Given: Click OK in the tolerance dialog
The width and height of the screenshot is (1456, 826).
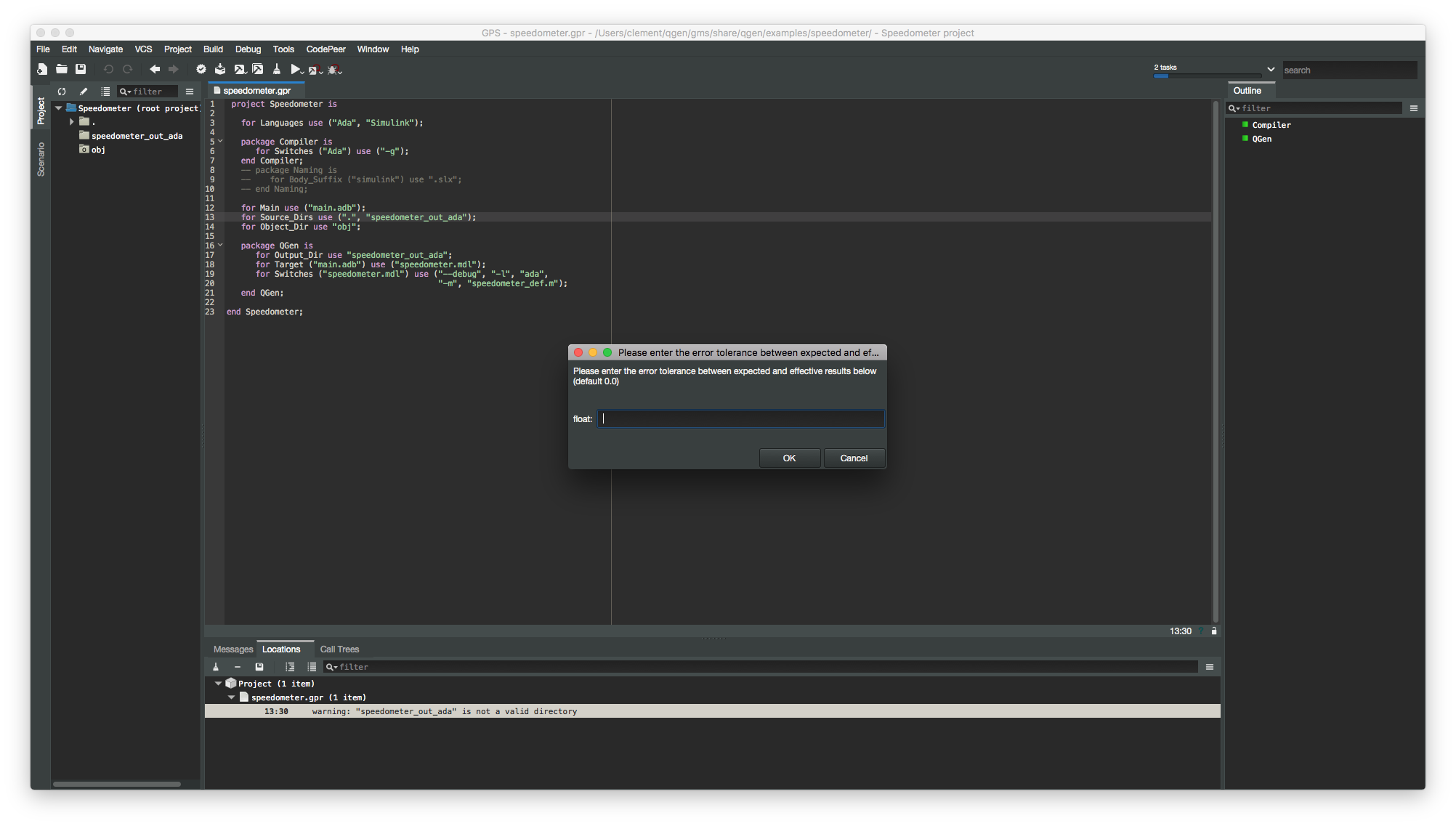Looking at the screenshot, I should pyautogui.click(x=789, y=458).
